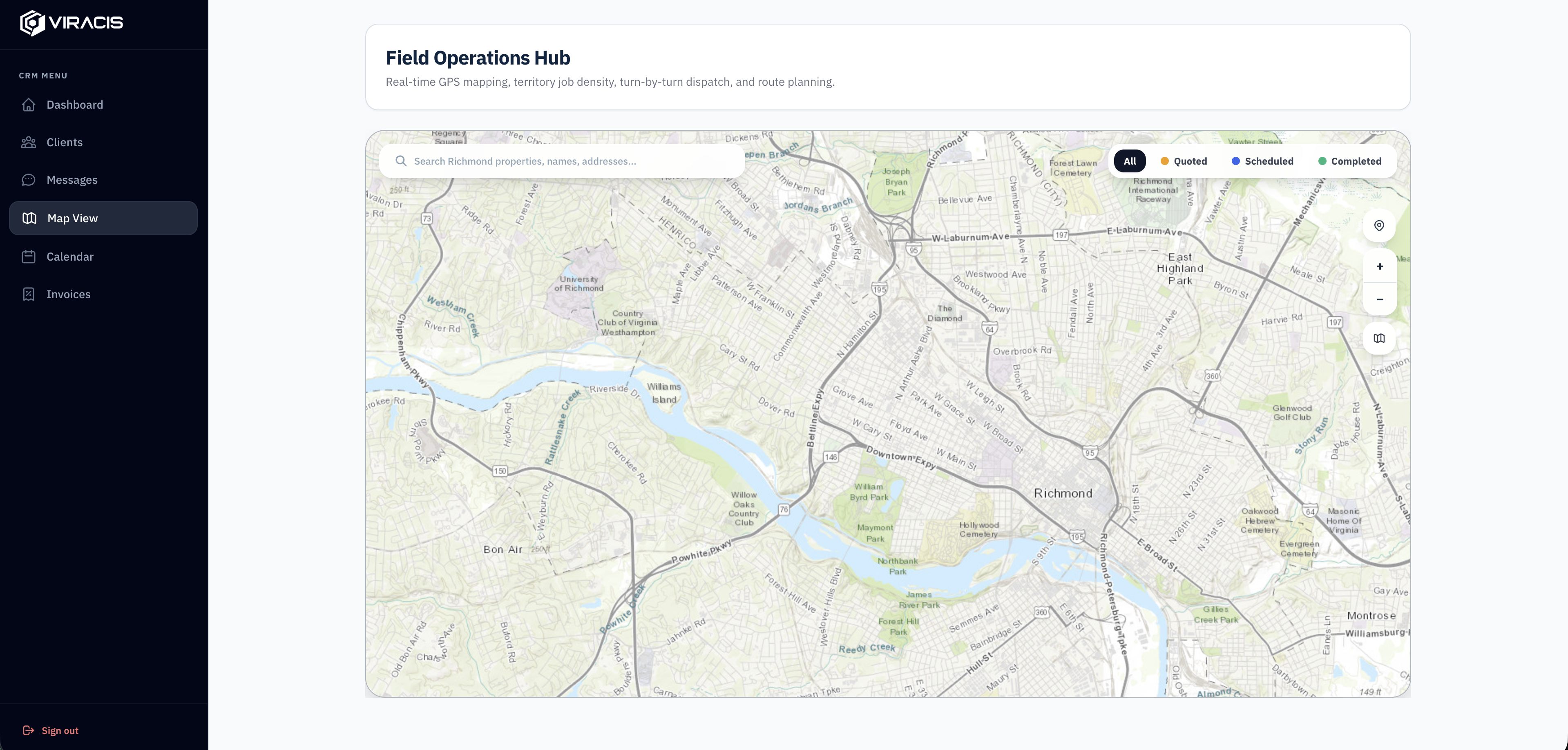Sign out of the CRM
1568x750 pixels.
pyautogui.click(x=51, y=730)
